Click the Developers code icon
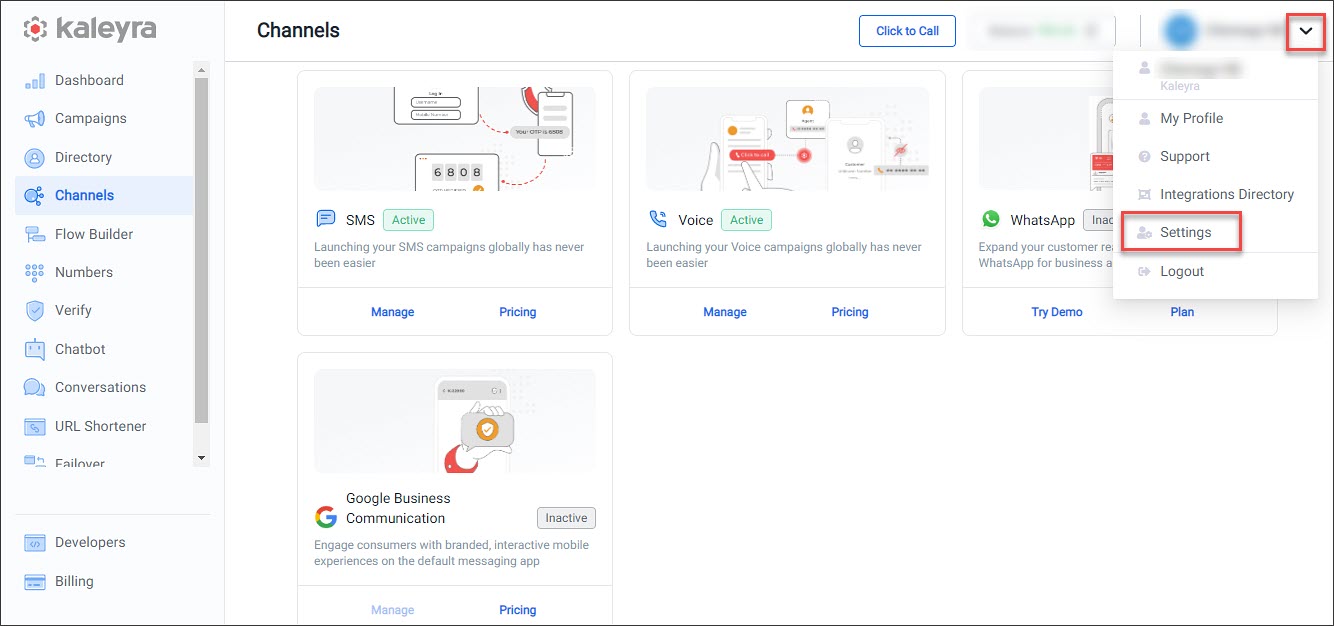The width and height of the screenshot is (1334, 626). tap(35, 543)
